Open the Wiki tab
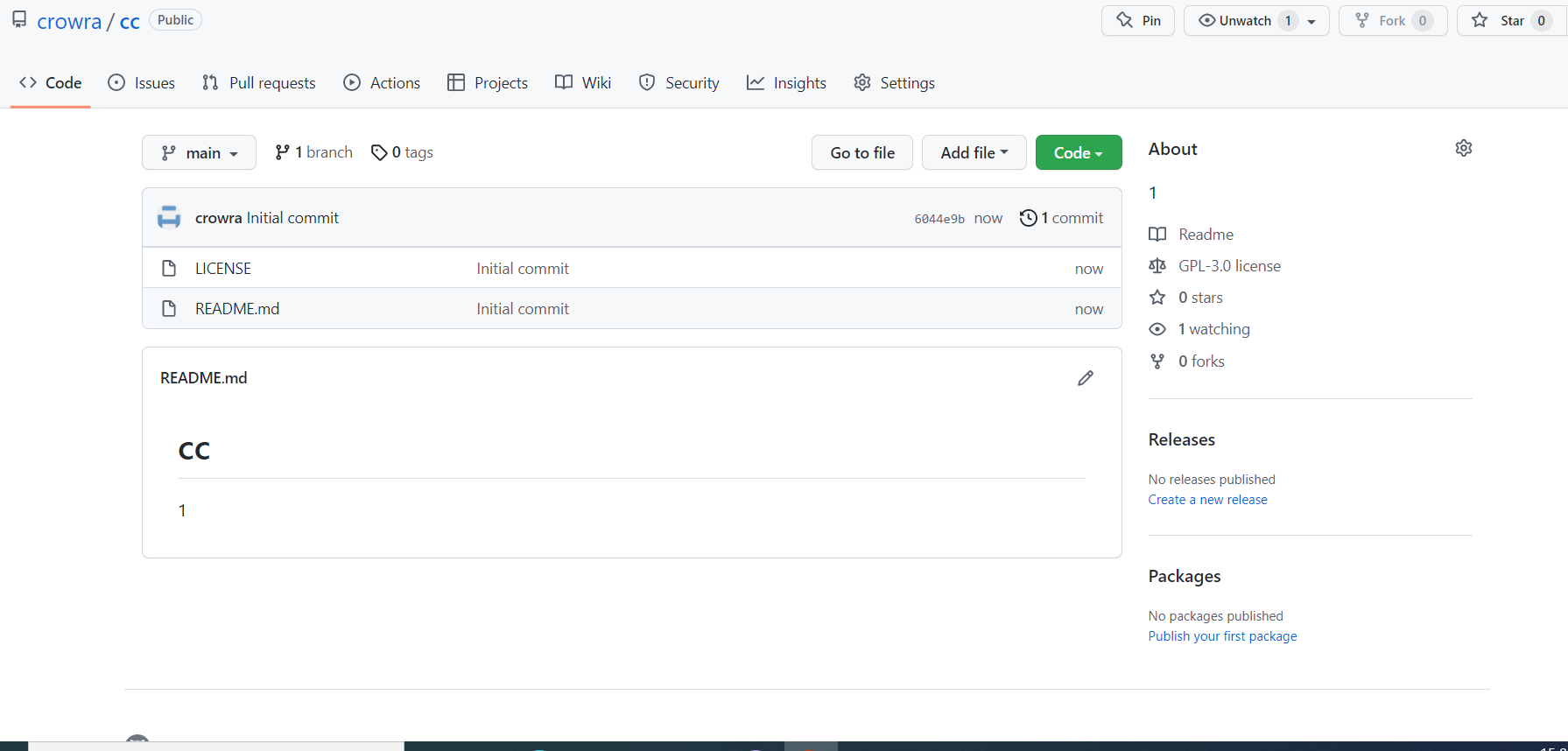This screenshot has height=751, width=1568. coord(583,83)
